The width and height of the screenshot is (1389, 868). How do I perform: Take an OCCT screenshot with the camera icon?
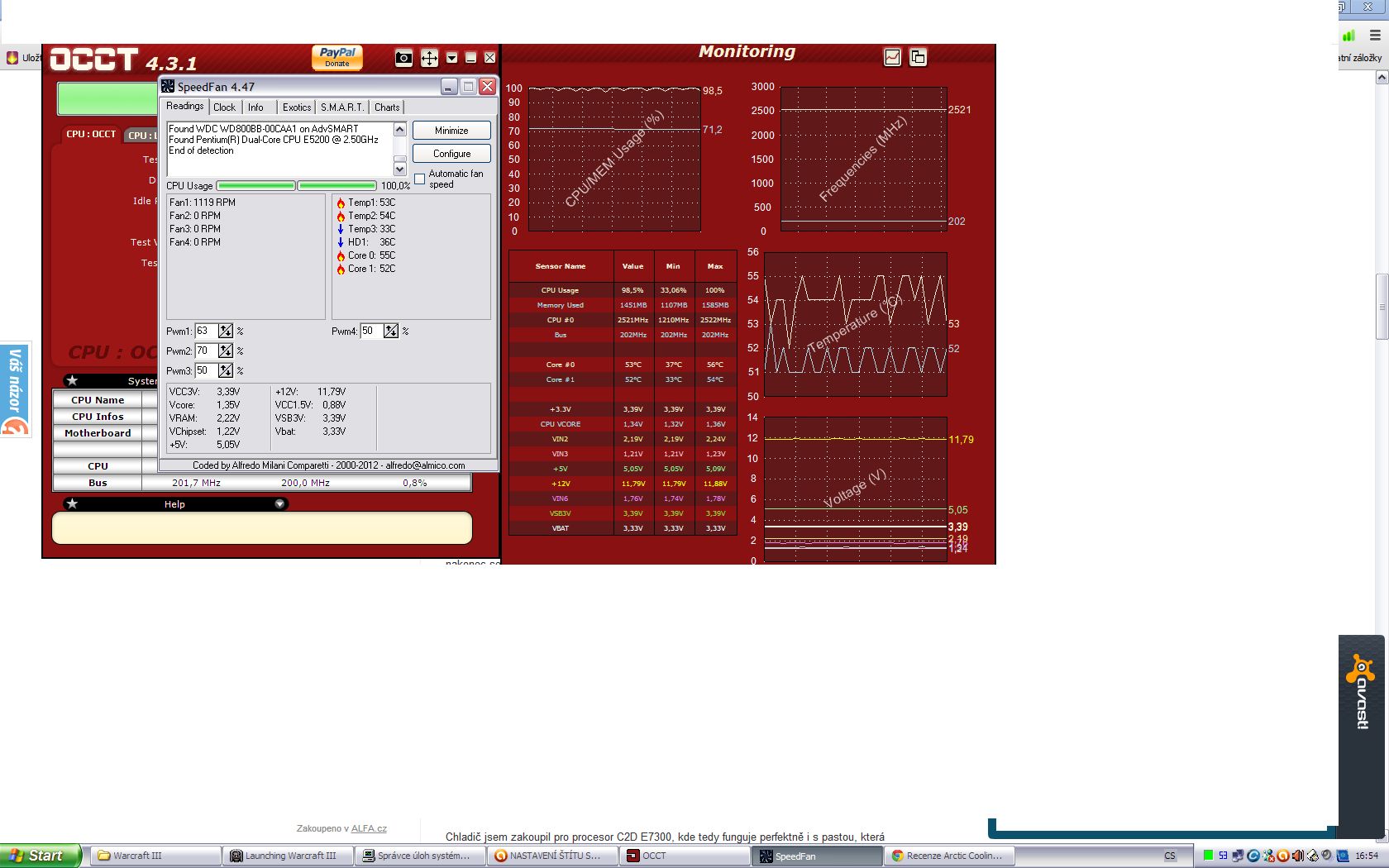tap(403, 58)
